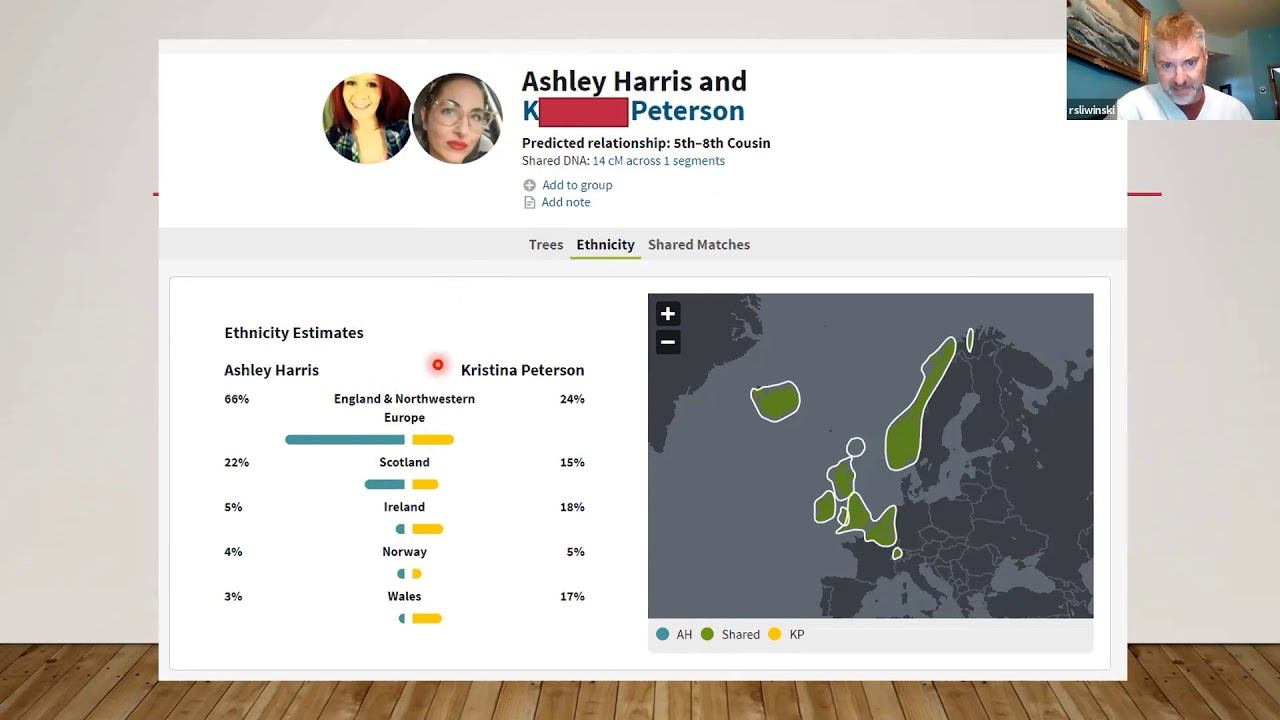This screenshot has width=1280, height=720.
Task: Click Kristina Peterson column header
Action: pyautogui.click(x=522, y=370)
